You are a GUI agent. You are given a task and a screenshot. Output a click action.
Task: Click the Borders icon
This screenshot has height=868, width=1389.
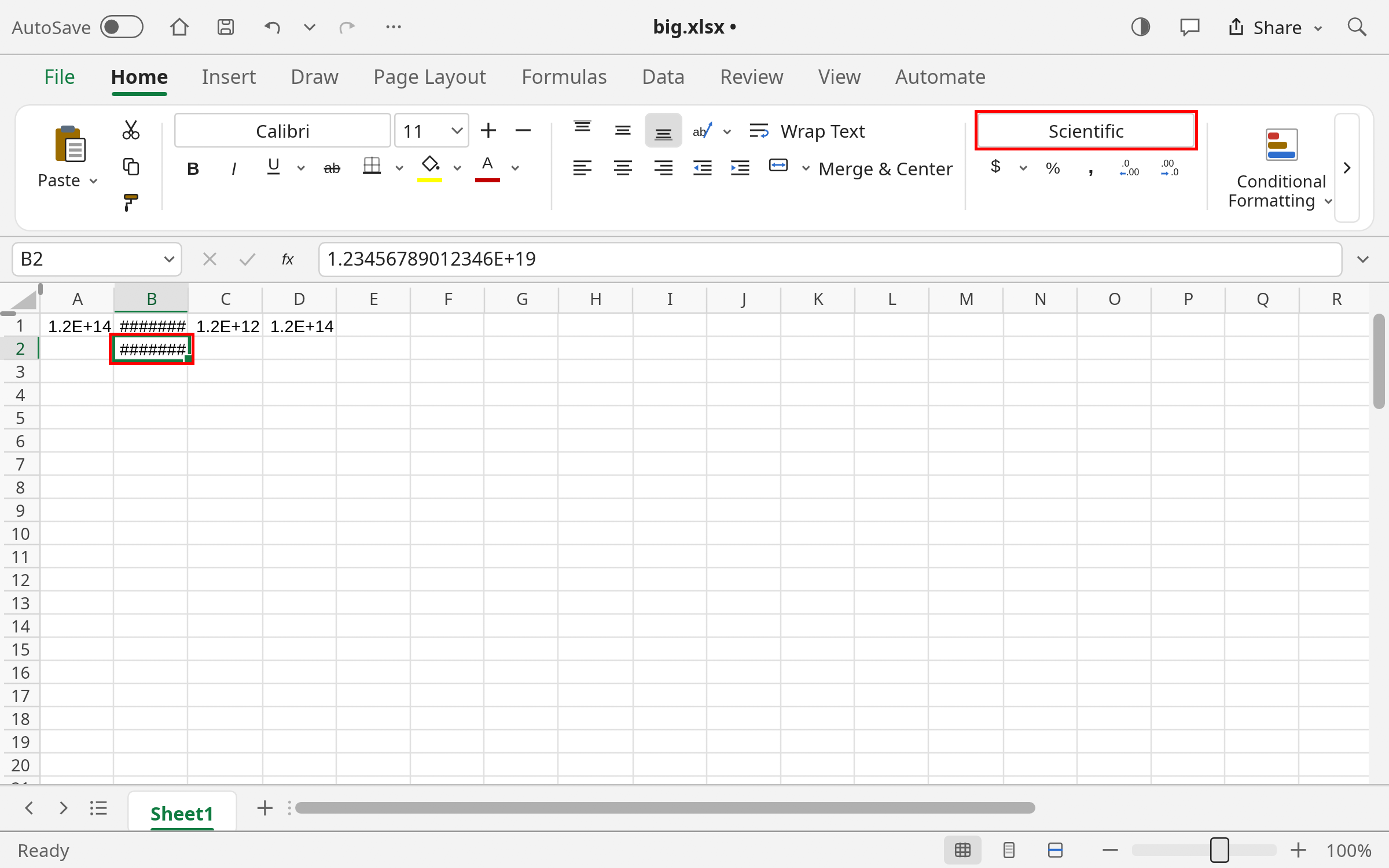point(372,167)
